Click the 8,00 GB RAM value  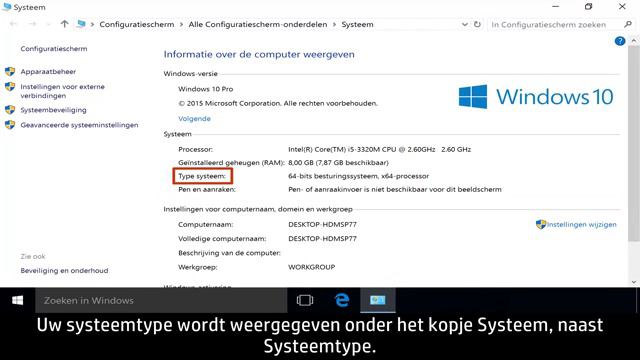pyautogui.click(x=338, y=163)
